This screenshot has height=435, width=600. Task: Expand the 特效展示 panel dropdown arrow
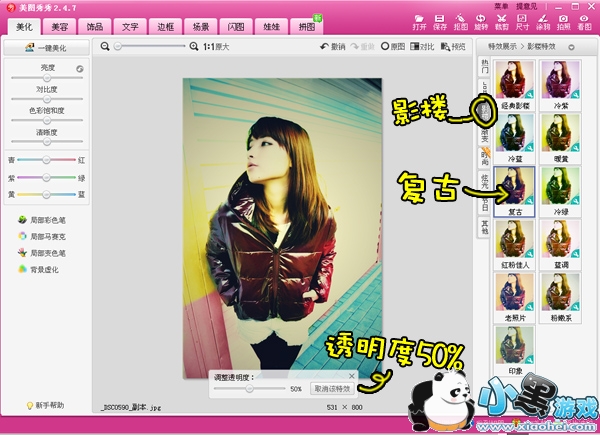coord(571,47)
